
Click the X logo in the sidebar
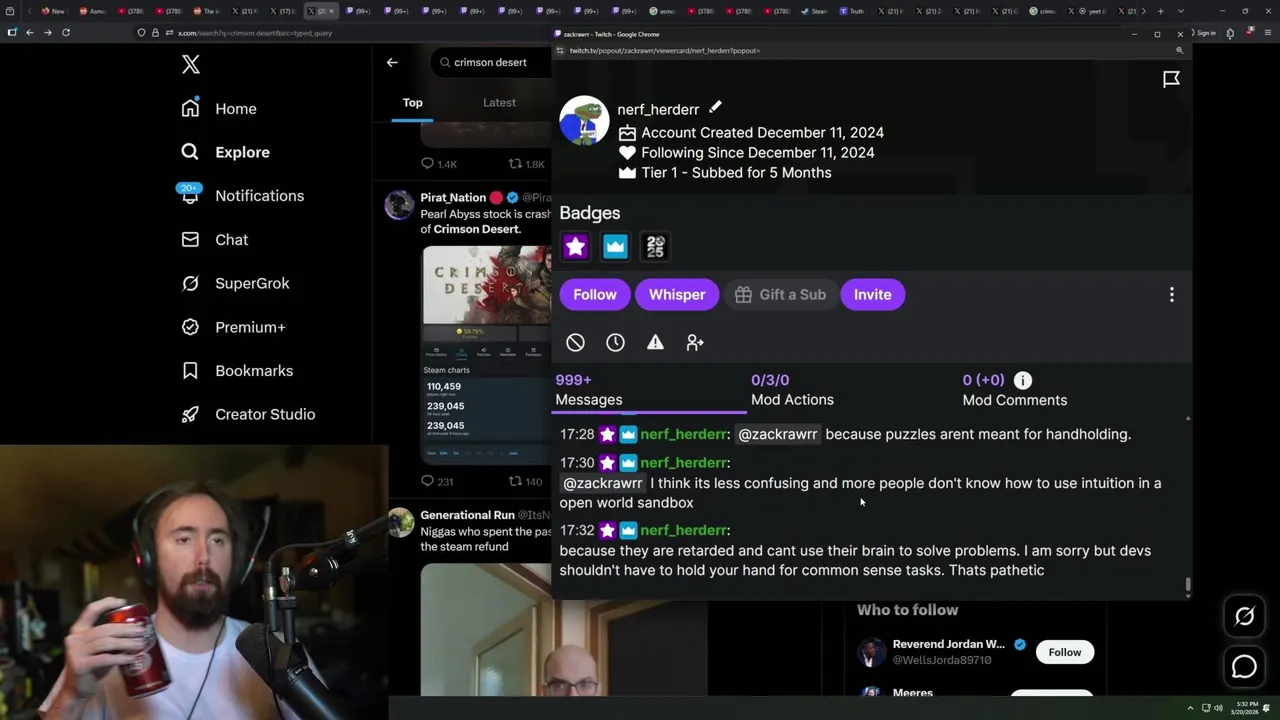point(191,65)
